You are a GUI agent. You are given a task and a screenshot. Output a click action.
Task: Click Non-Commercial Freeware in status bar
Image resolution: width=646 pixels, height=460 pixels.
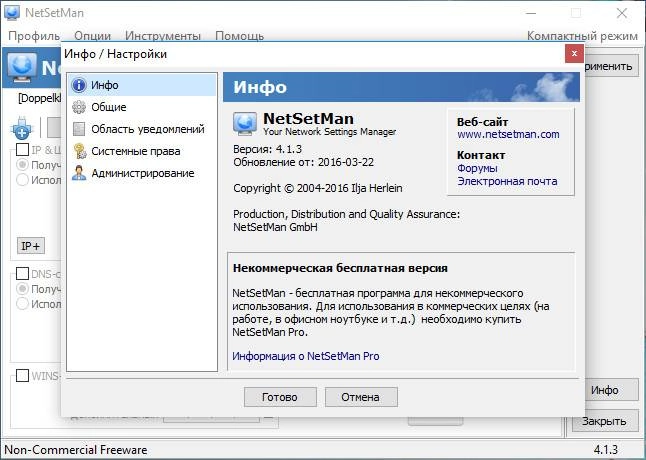point(76,450)
